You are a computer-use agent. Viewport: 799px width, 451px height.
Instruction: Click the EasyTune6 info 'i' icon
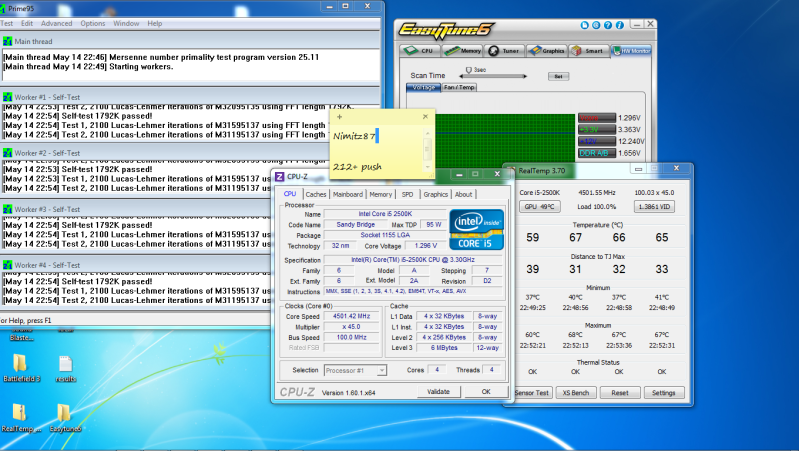[620, 25]
